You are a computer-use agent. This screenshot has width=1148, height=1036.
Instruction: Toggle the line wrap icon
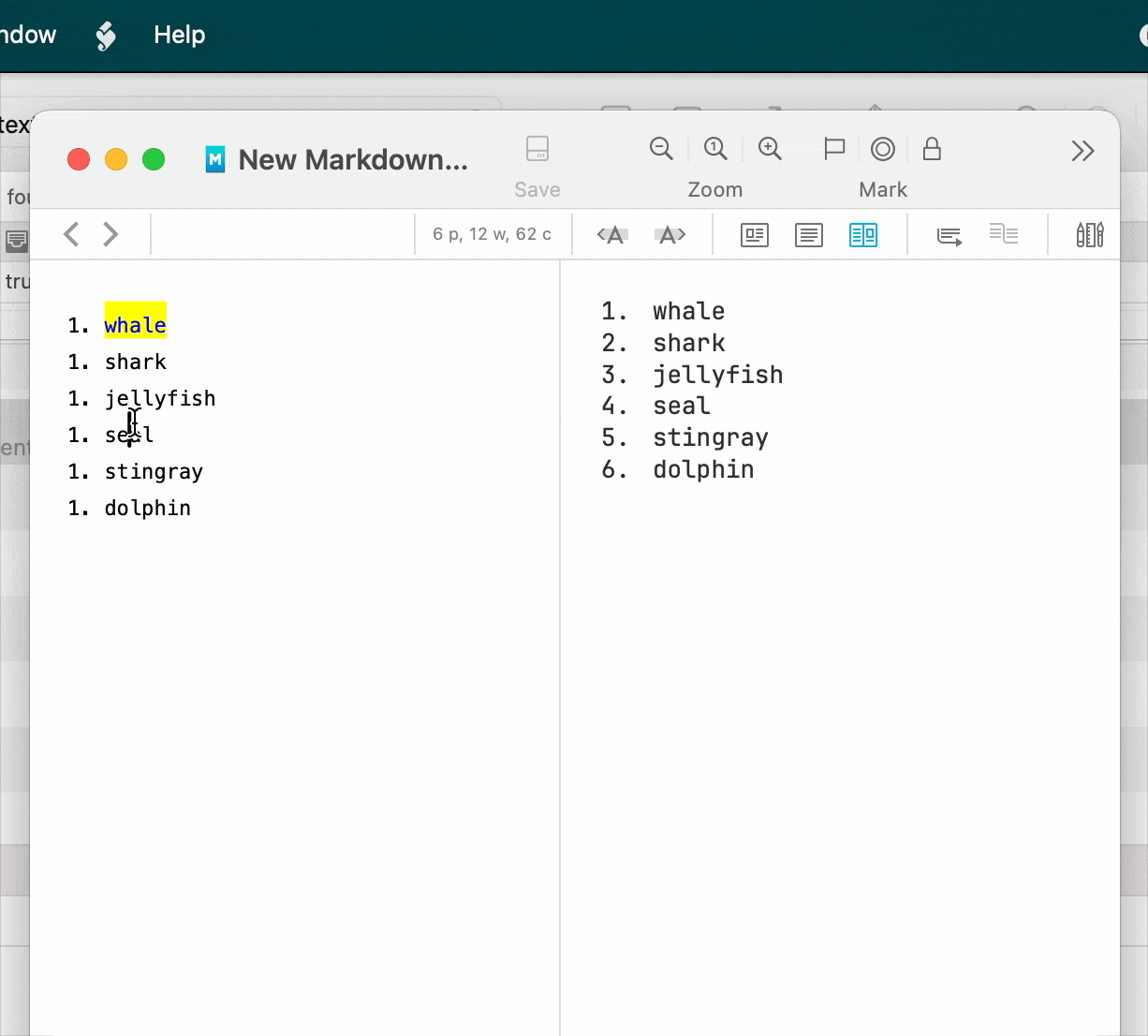(949, 235)
